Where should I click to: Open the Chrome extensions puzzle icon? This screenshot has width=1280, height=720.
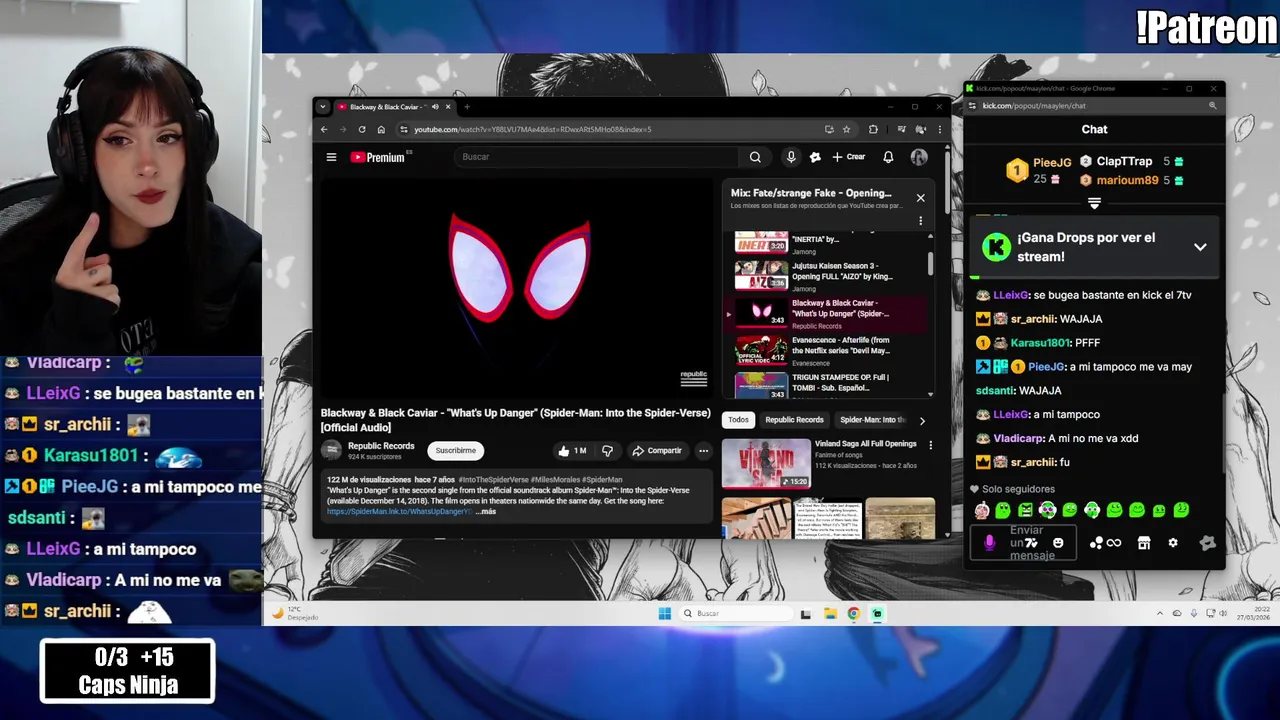pyautogui.click(x=873, y=129)
